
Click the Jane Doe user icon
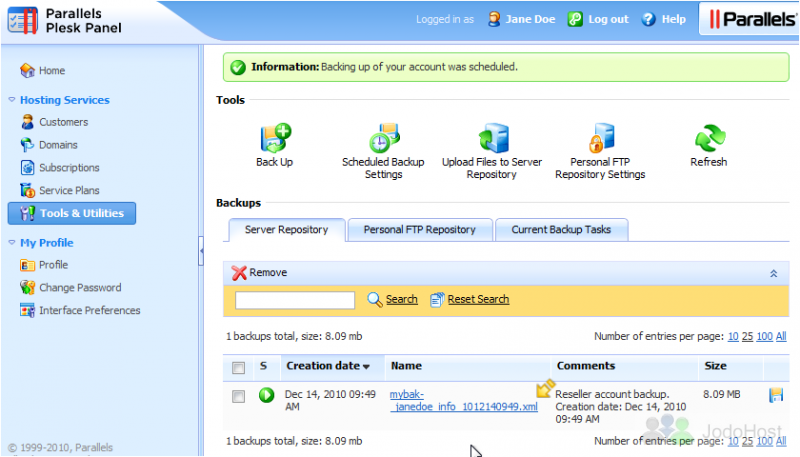click(494, 19)
